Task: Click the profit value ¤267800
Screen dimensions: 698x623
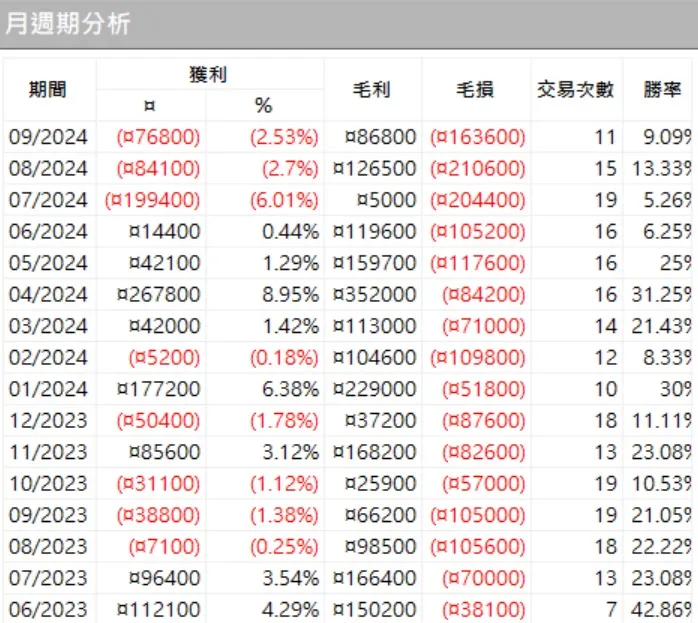Action: tap(158, 294)
